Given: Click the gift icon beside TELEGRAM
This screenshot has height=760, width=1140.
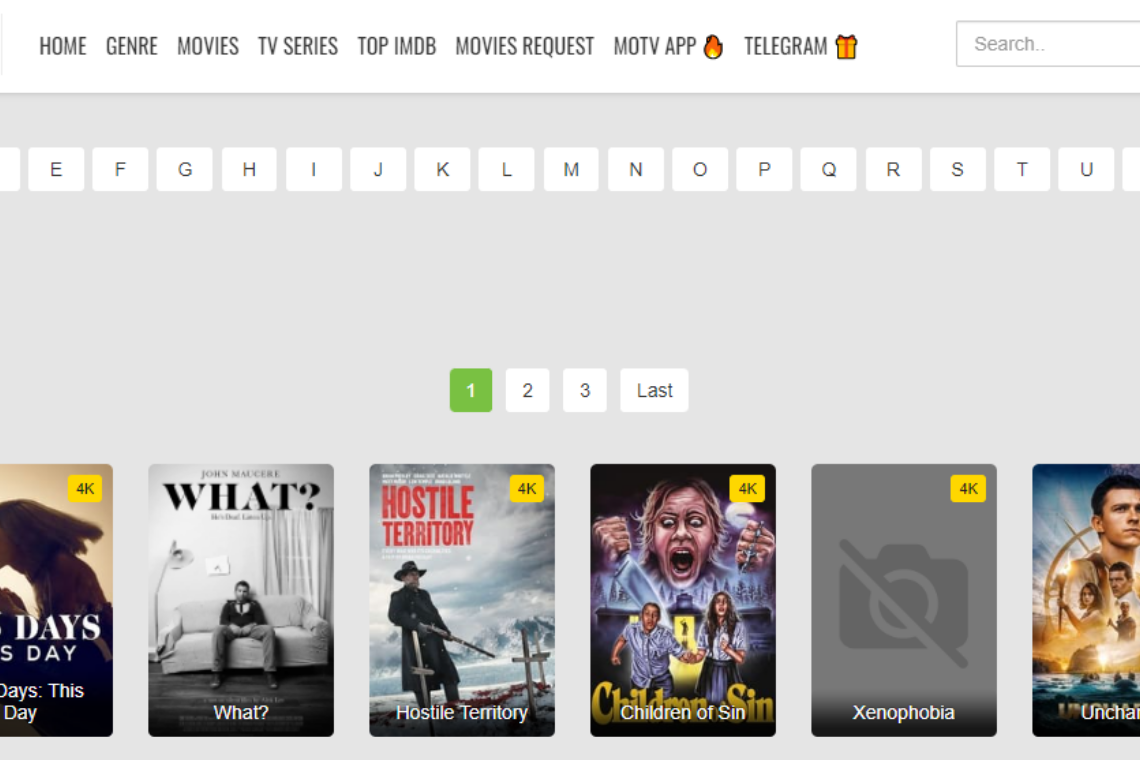Looking at the screenshot, I should [x=846, y=47].
